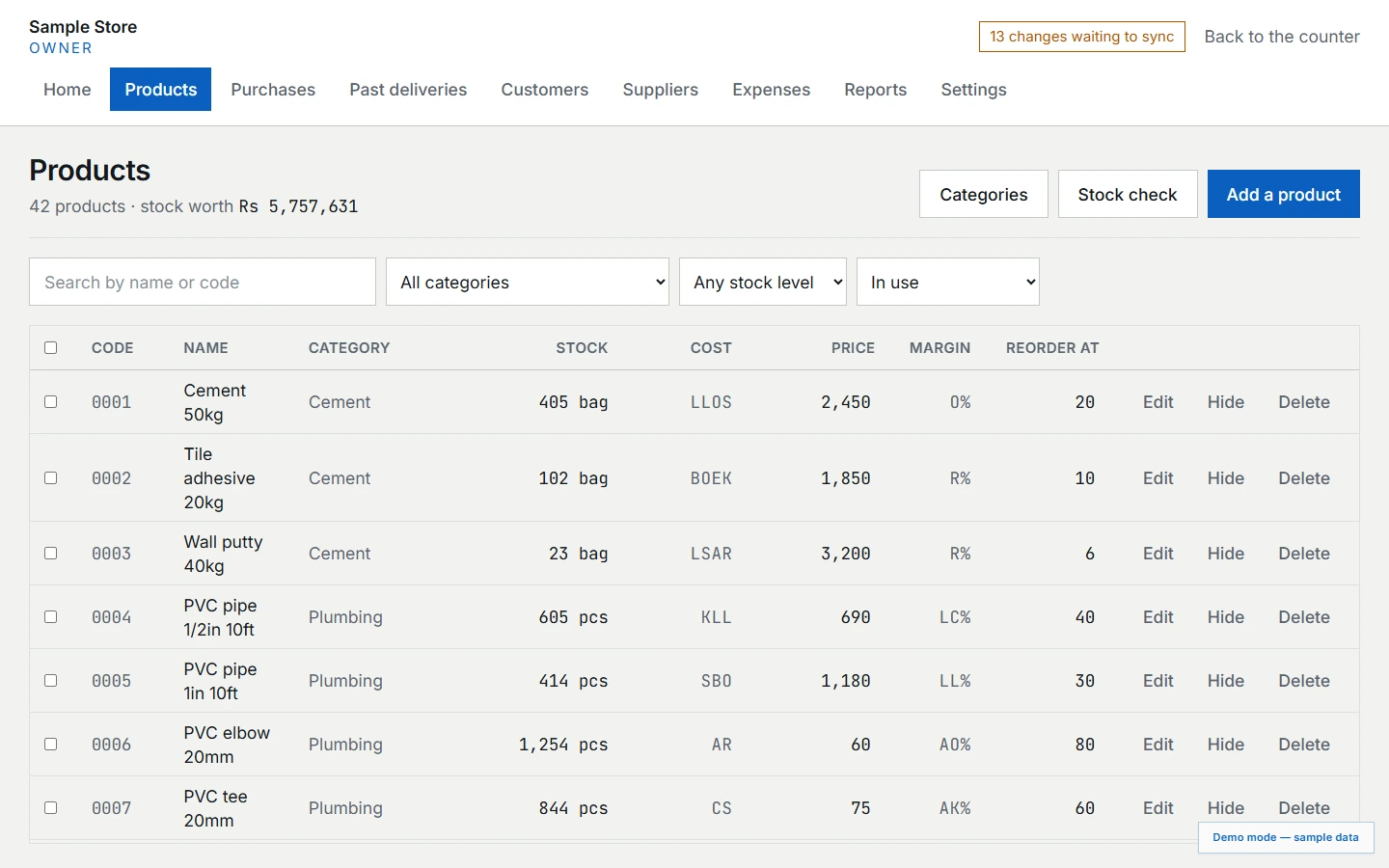The height and width of the screenshot is (868, 1389).
Task: Edit product code 0003
Action: tap(1158, 554)
